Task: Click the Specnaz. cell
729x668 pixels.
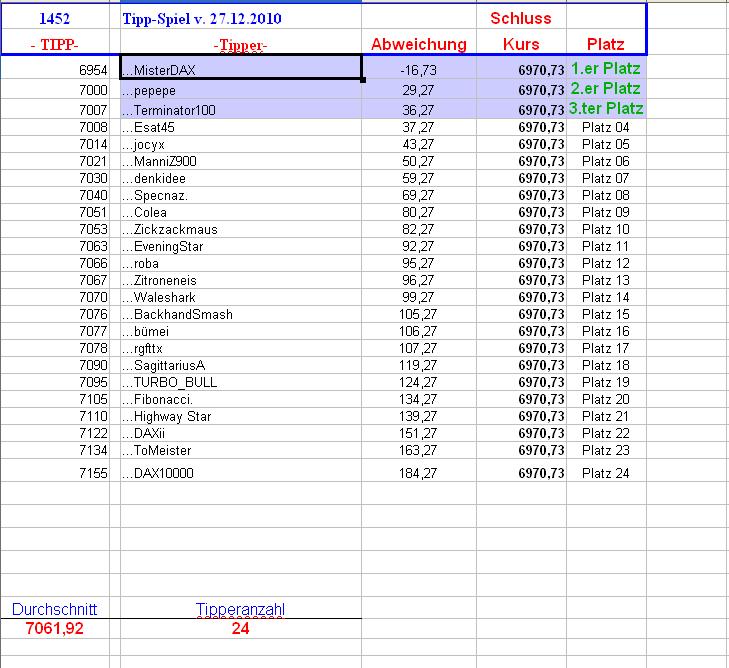Action: coord(241,195)
